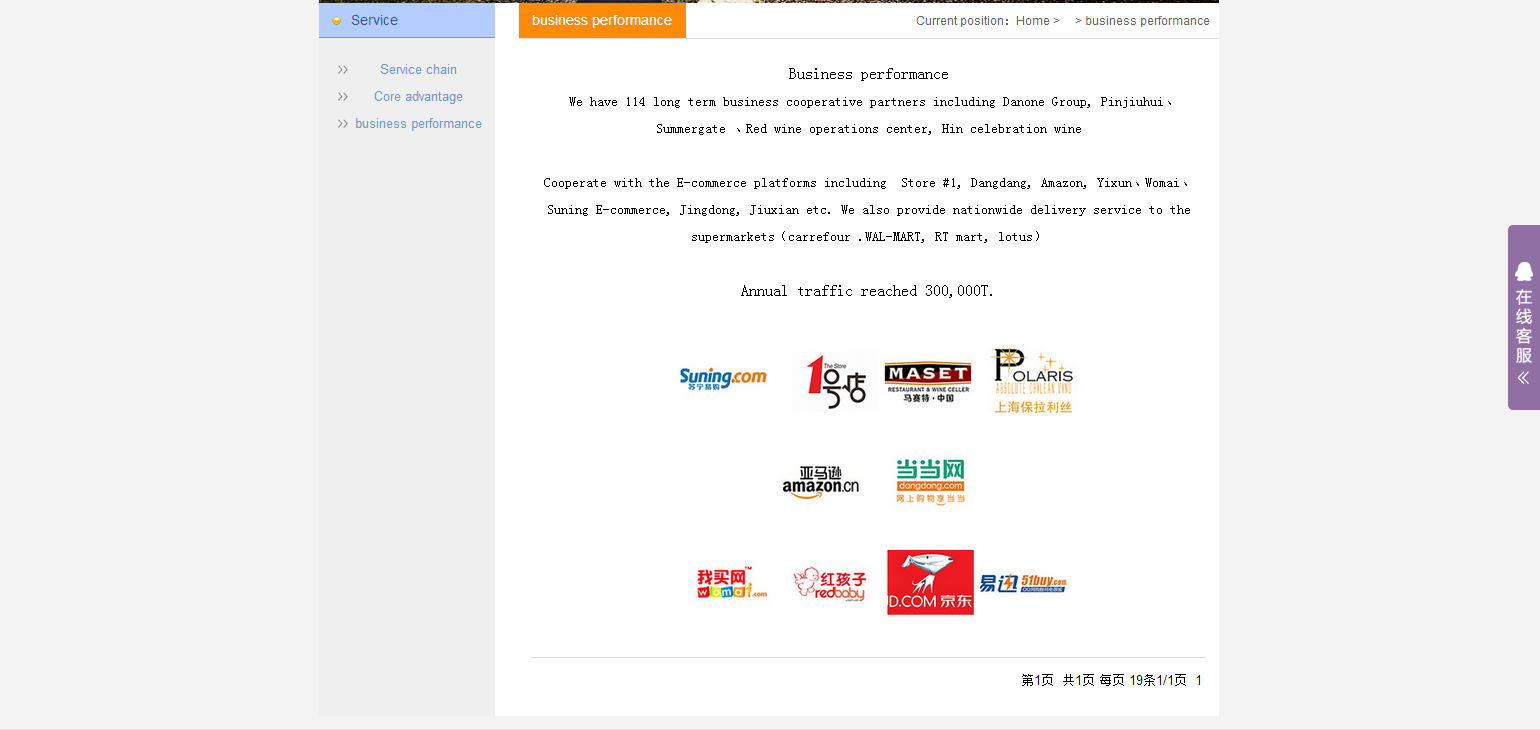Click the chevron beside business performance in sidebar
Image resolution: width=1540 pixels, height=730 pixels.
point(343,123)
